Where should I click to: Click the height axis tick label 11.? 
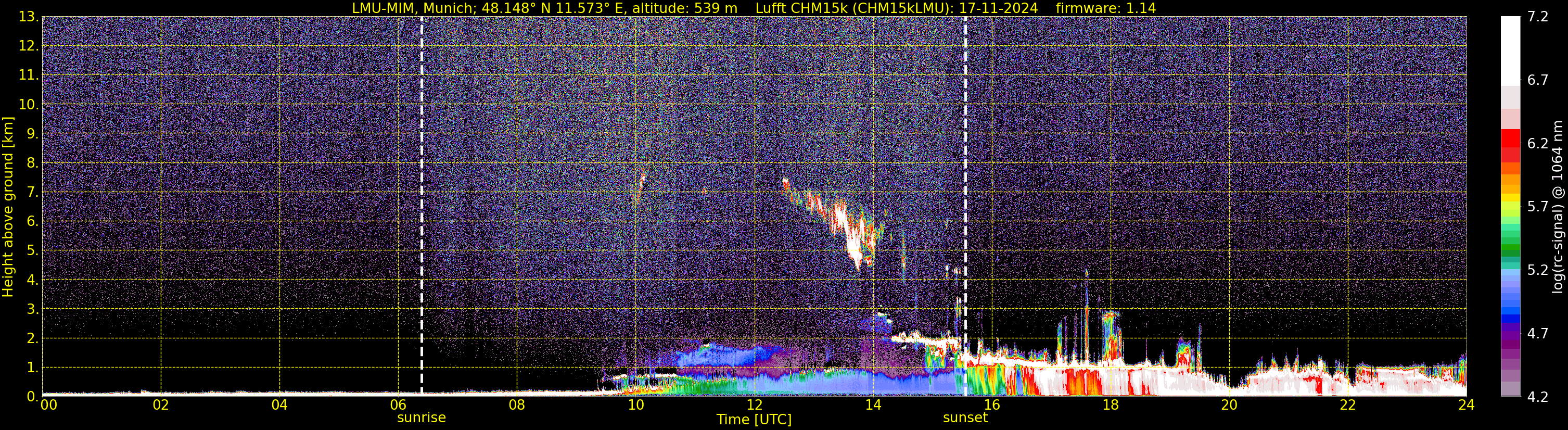pos(29,75)
